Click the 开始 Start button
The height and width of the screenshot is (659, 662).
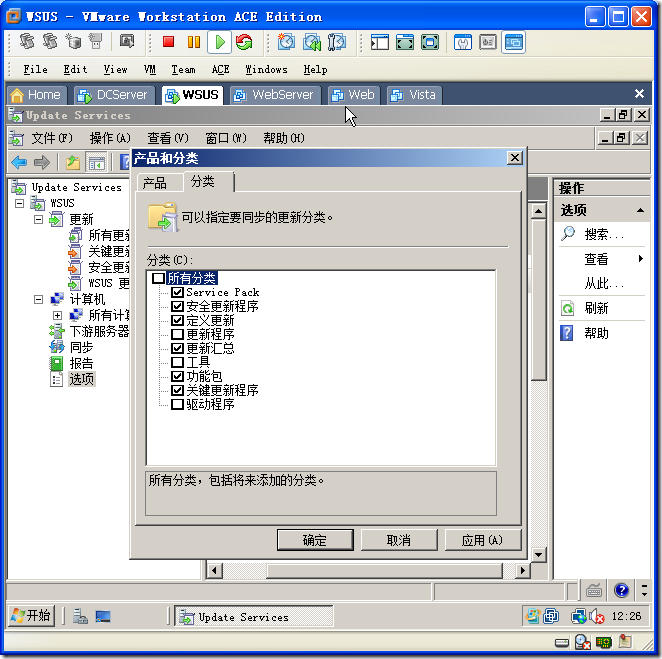[x=31, y=616]
